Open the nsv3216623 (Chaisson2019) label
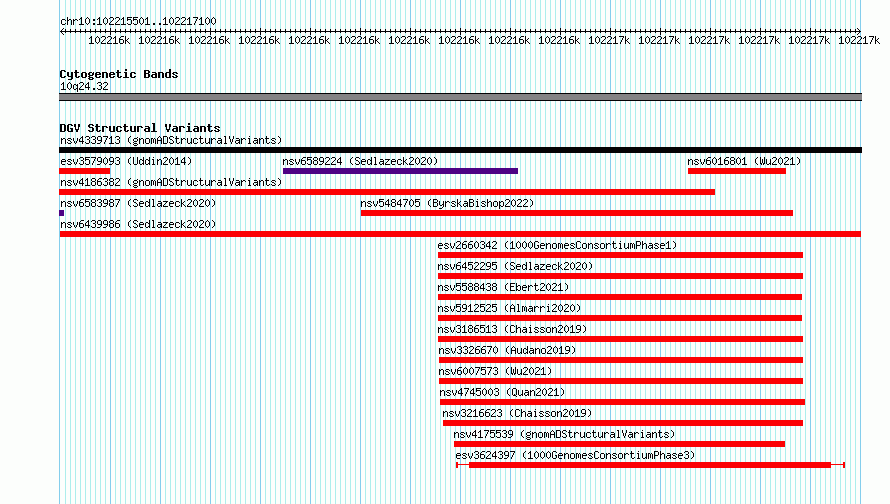This screenshot has height=504, width=890. click(x=518, y=413)
